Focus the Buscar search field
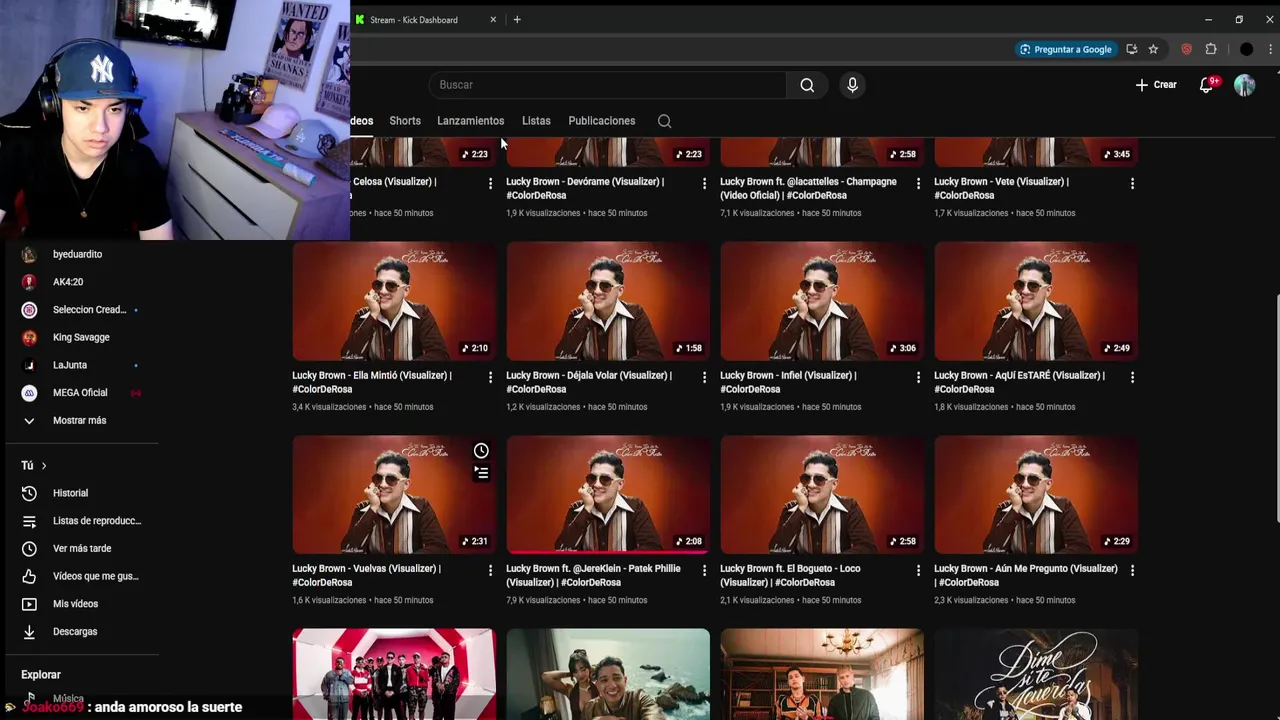The height and width of the screenshot is (720, 1280). point(608,85)
